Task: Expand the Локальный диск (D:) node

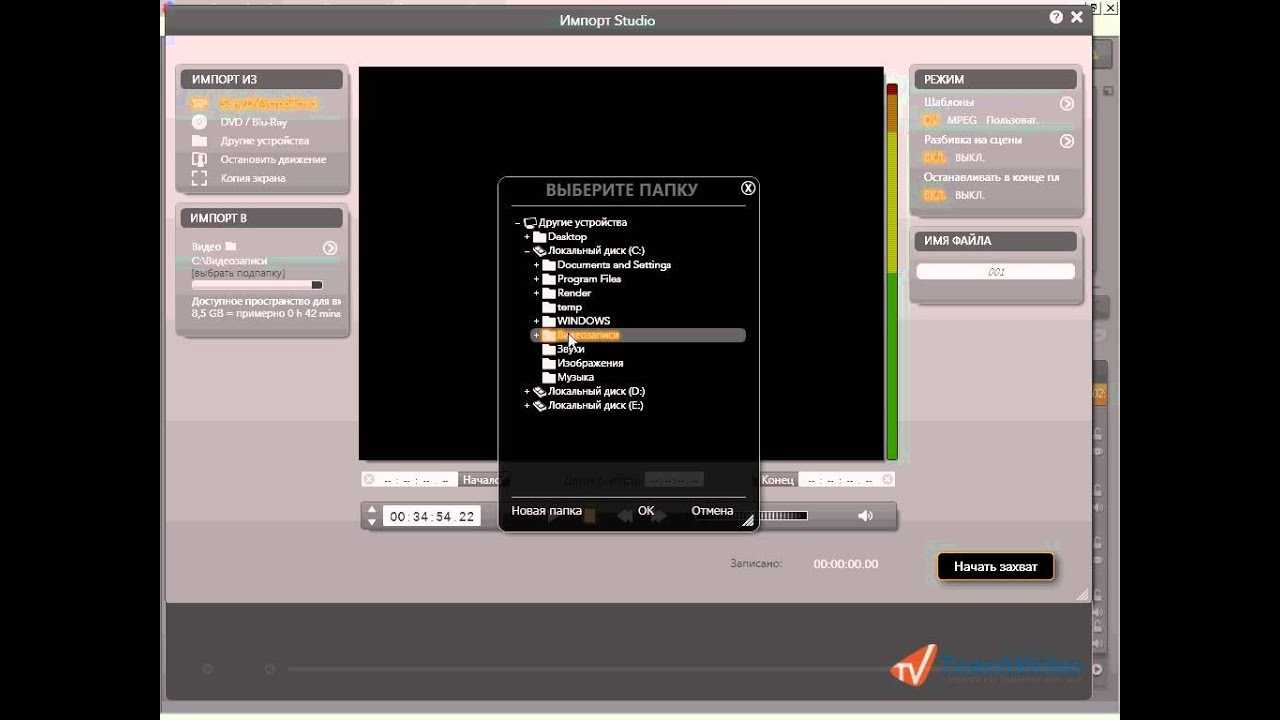Action: (527, 392)
